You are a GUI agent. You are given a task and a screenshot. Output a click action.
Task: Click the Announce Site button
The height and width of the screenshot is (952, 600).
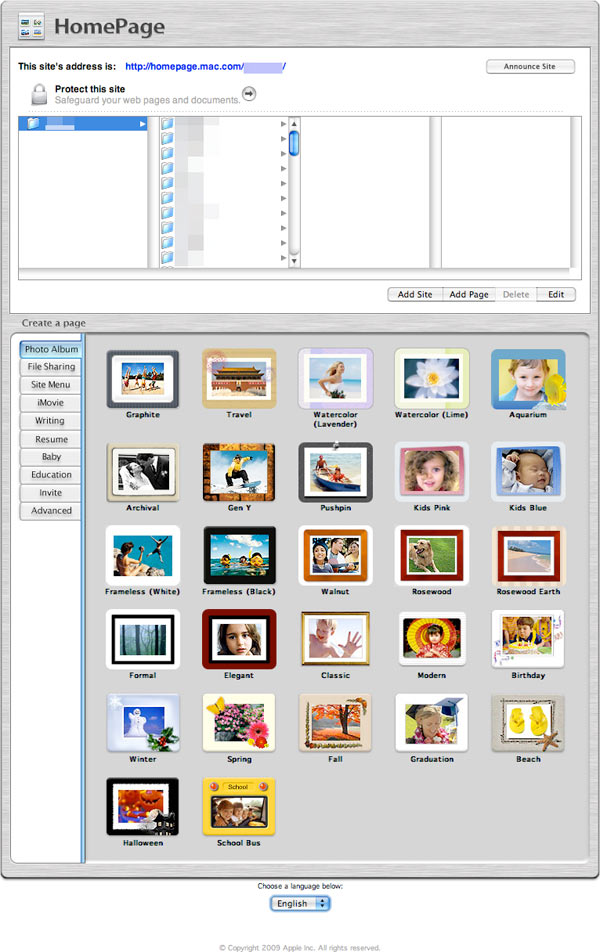(531, 67)
